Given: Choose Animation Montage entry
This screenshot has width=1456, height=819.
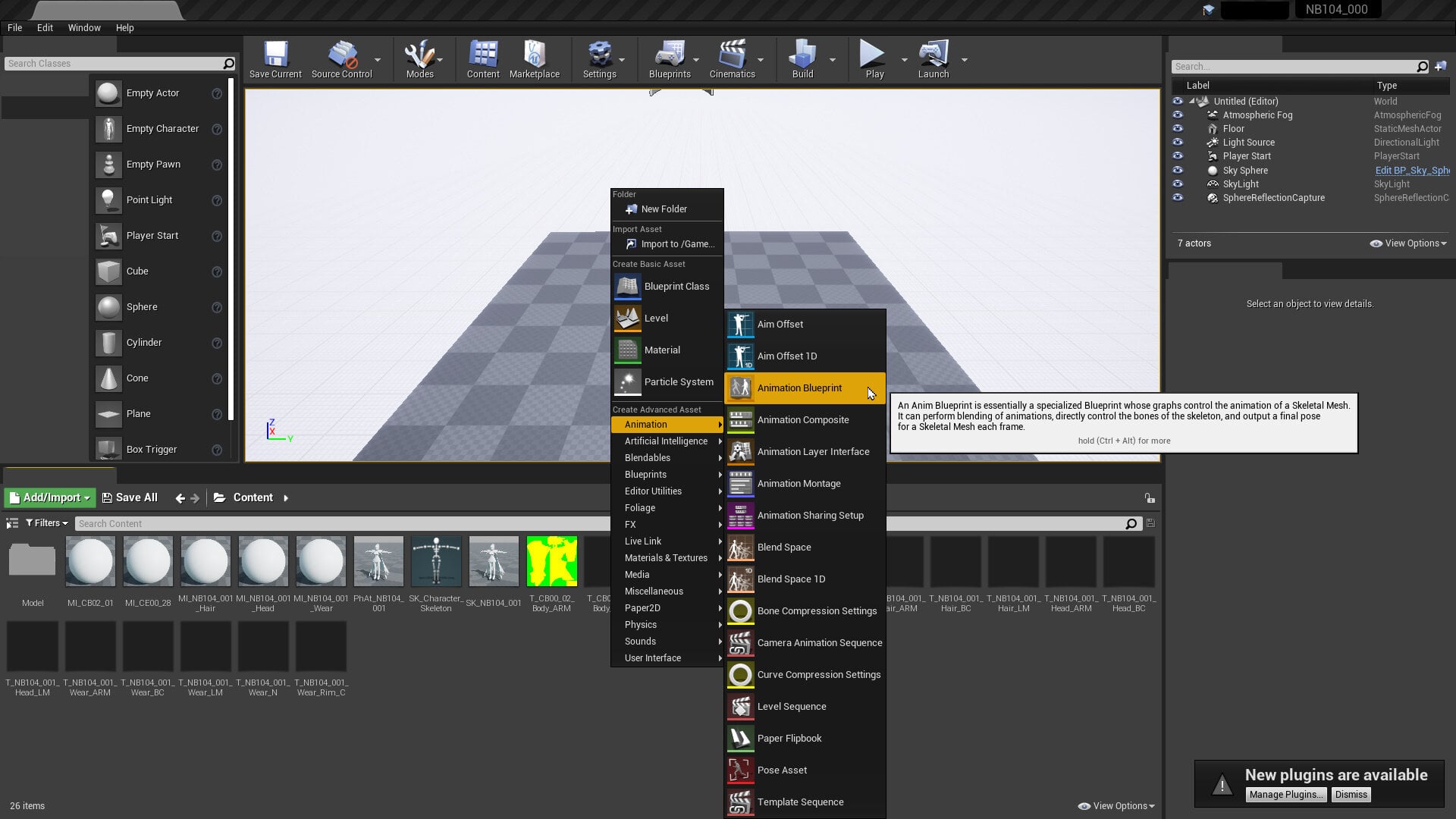Looking at the screenshot, I should coord(805,483).
